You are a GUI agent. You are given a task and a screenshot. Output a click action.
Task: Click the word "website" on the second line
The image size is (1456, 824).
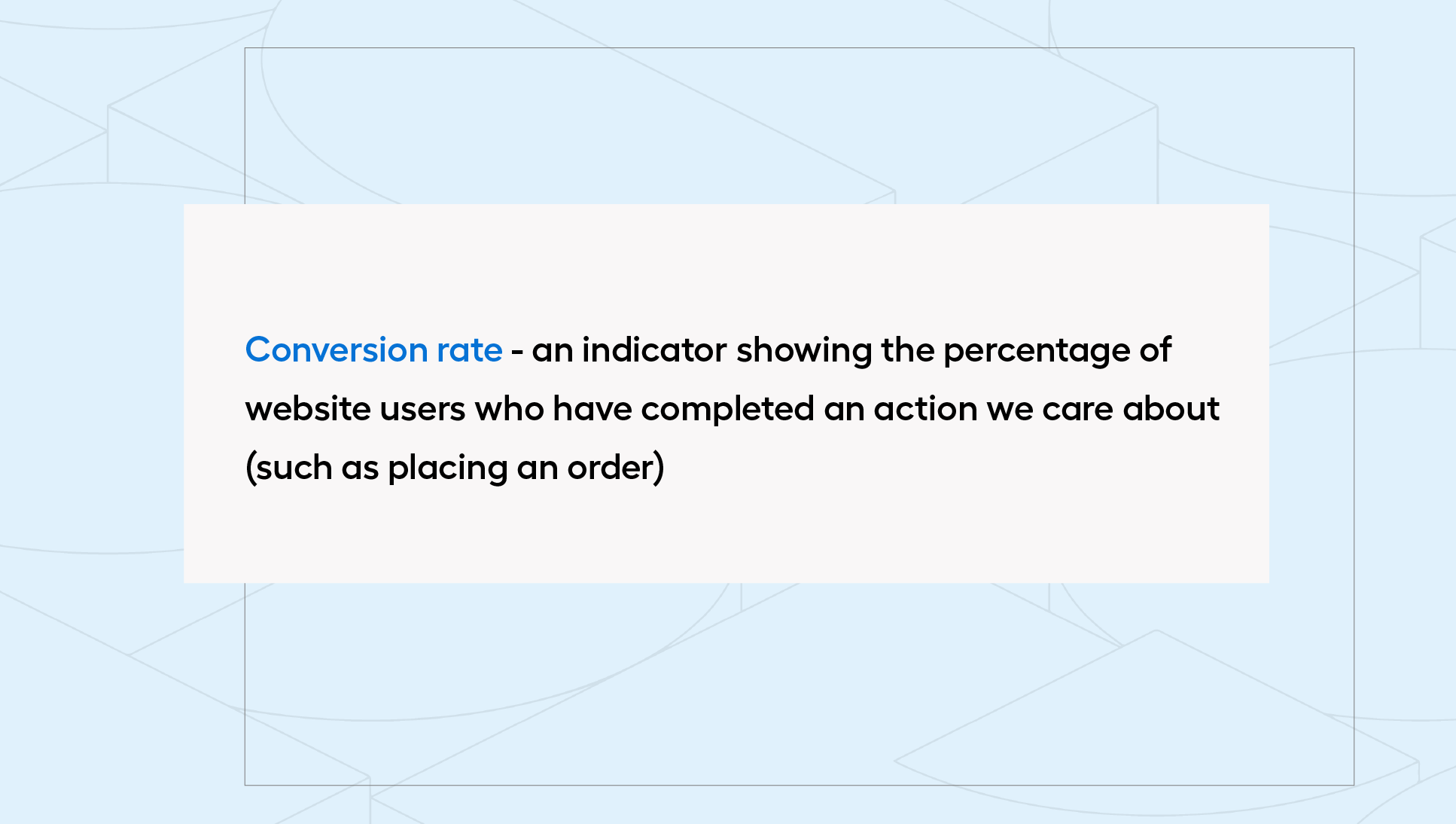[308, 409]
